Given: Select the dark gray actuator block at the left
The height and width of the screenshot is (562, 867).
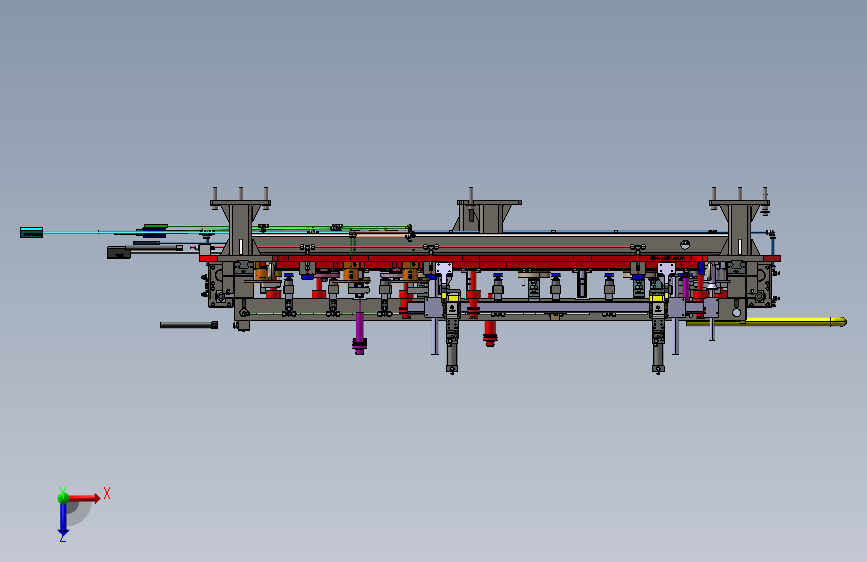Looking at the screenshot, I should click(x=119, y=253).
